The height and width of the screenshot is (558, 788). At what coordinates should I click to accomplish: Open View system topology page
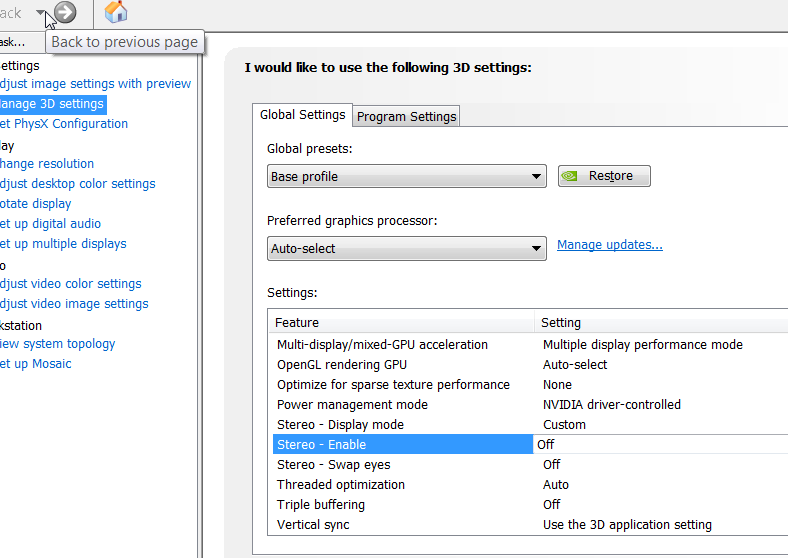pyautogui.click(x=57, y=344)
